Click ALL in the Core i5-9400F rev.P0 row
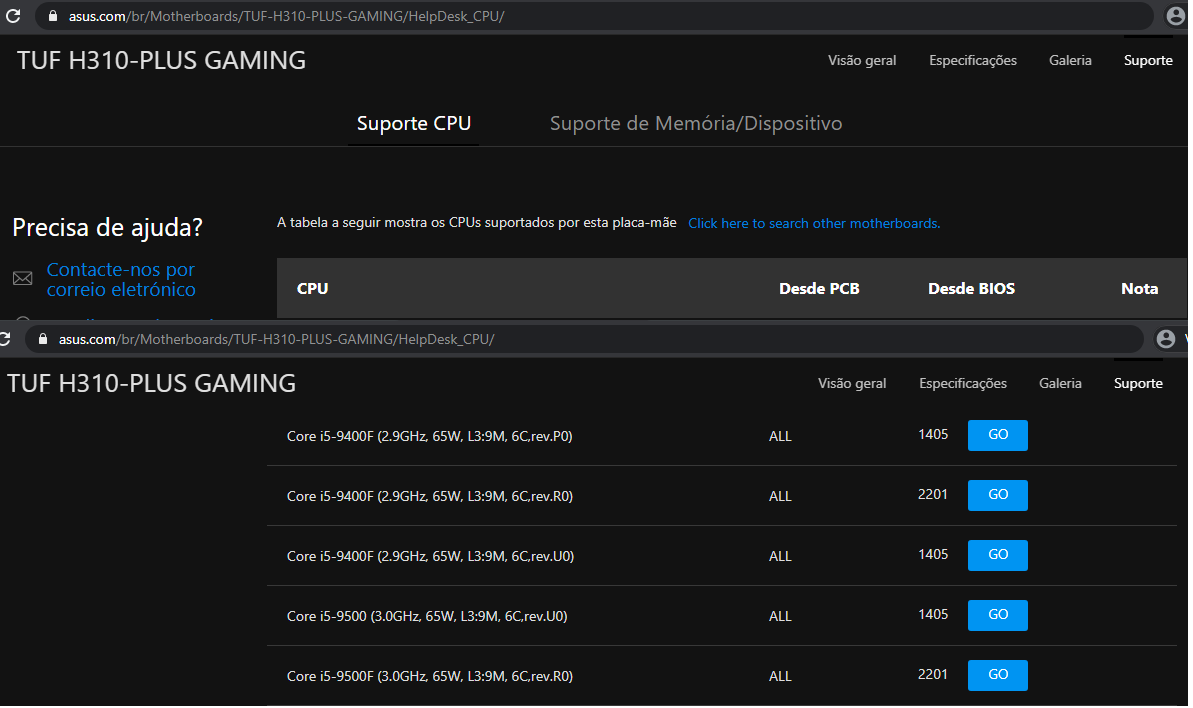Viewport: 1193px width, 708px height. (x=780, y=436)
